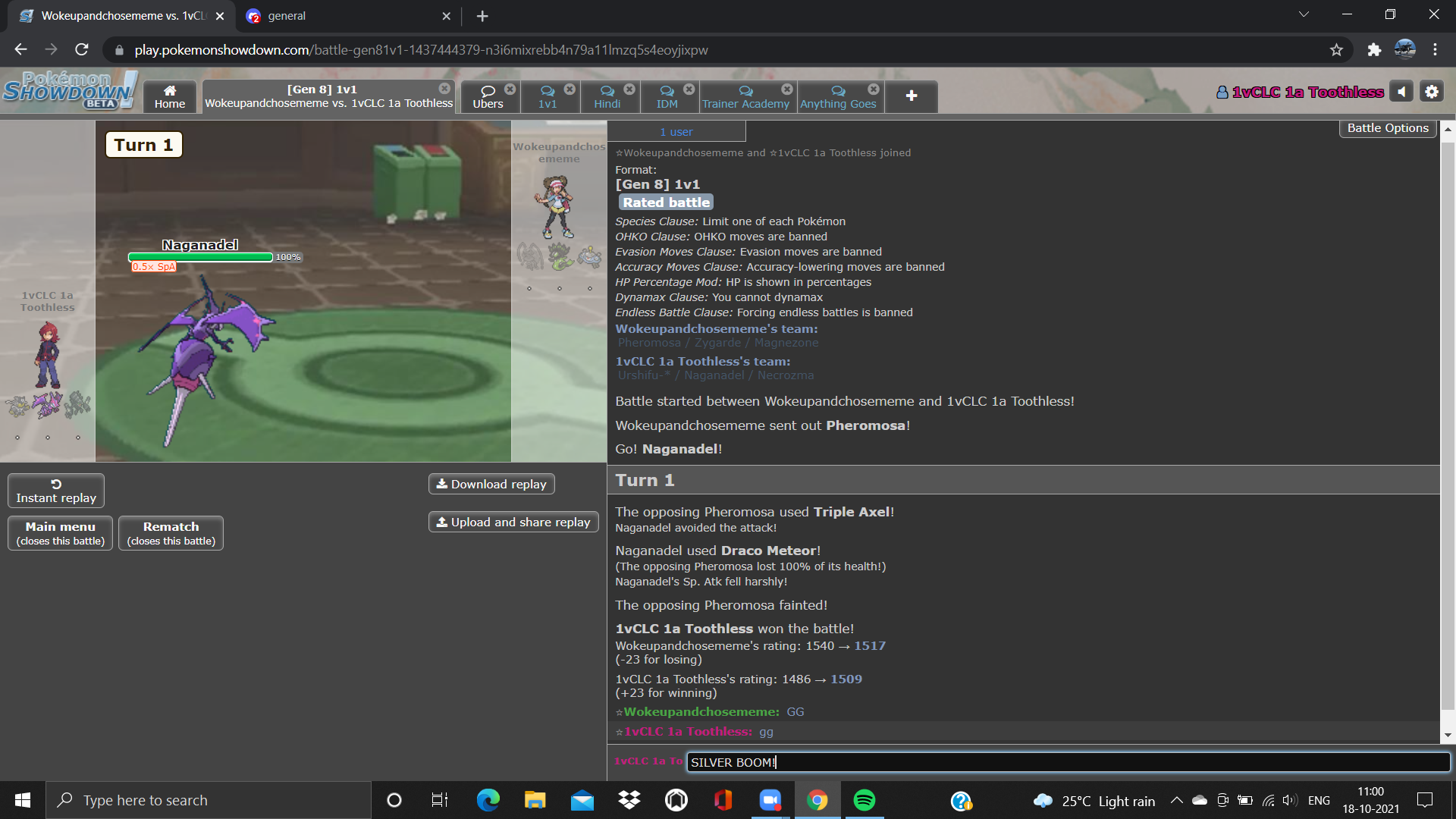Close the IDM room tab
Screen dimensions: 1456x819
click(x=689, y=89)
